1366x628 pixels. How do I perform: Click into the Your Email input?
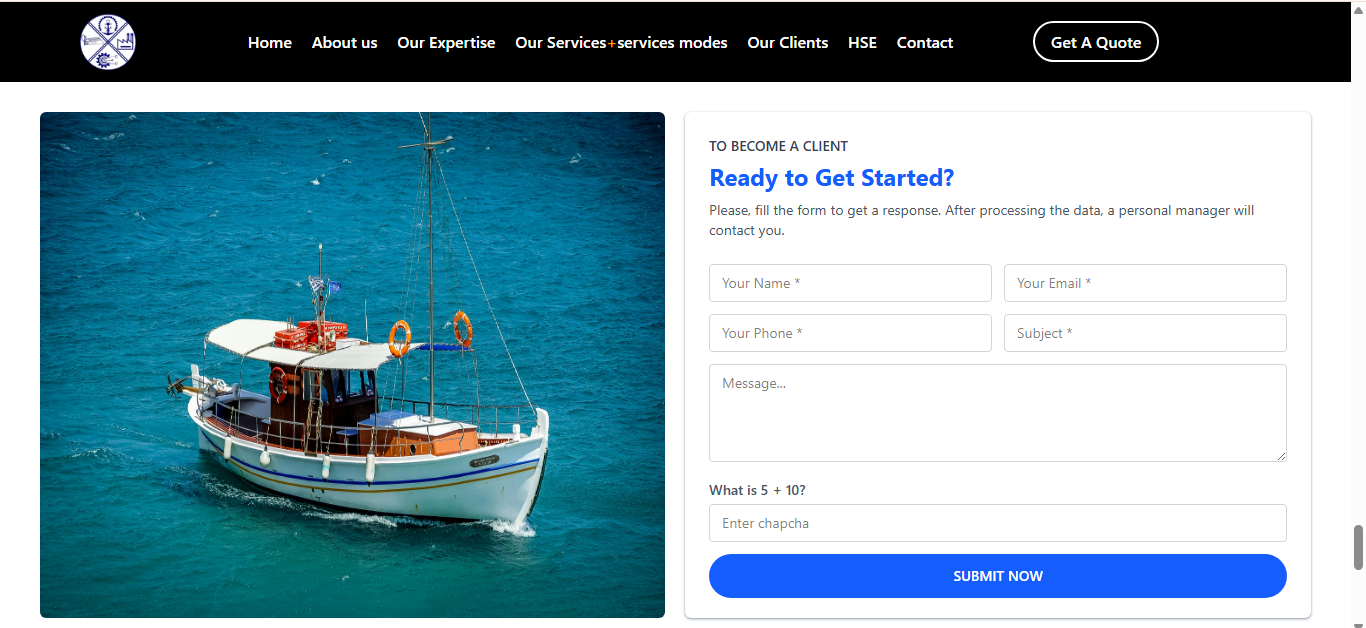tap(1145, 283)
